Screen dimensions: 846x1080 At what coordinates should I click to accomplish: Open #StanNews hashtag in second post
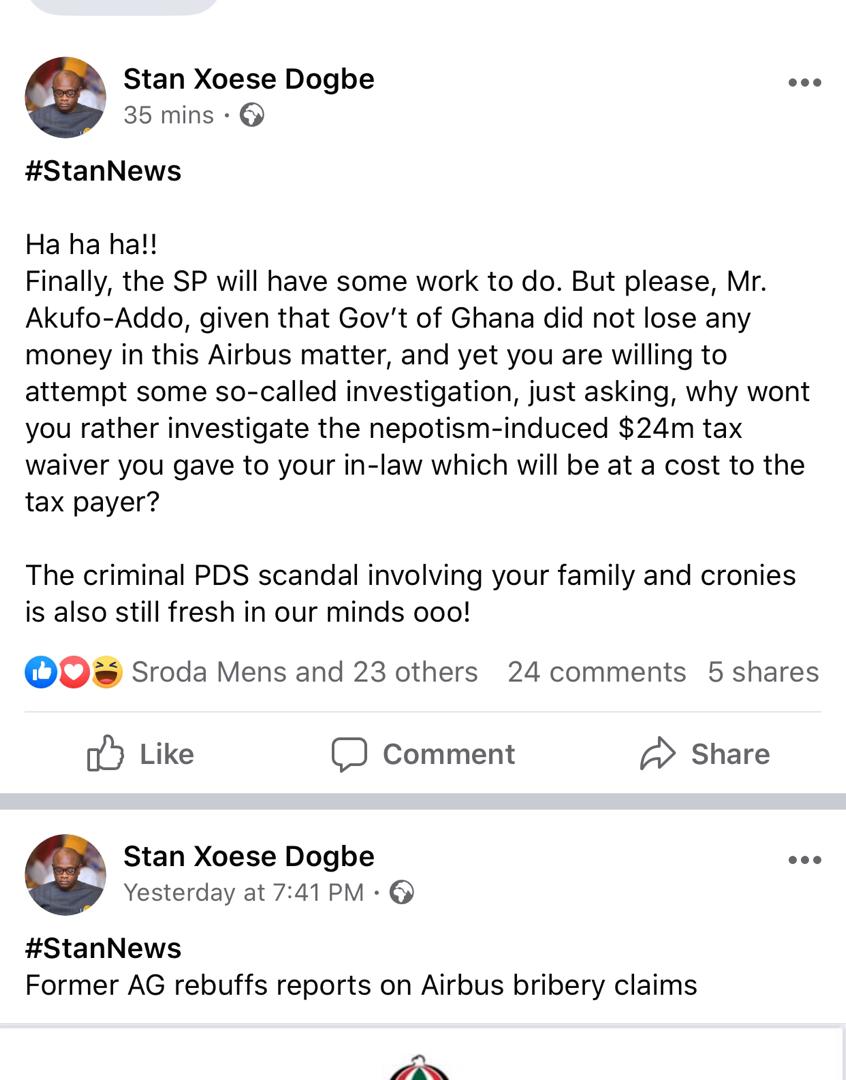(103, 948)
